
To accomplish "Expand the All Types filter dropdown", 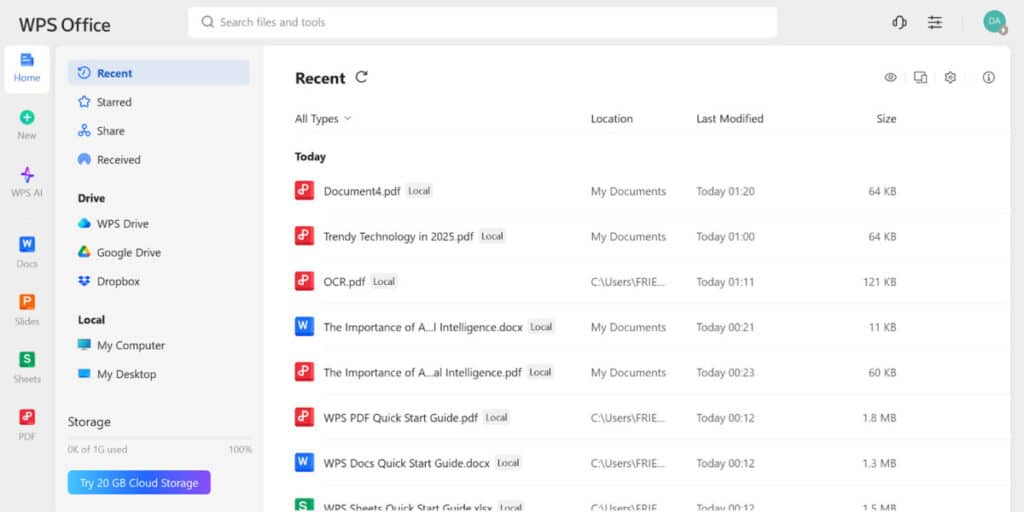I will 323,119.
